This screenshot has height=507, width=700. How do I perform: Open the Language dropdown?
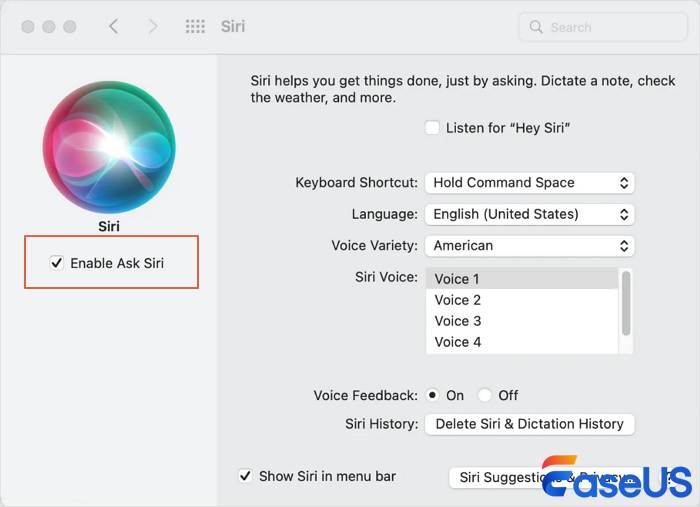coord(529,214)
